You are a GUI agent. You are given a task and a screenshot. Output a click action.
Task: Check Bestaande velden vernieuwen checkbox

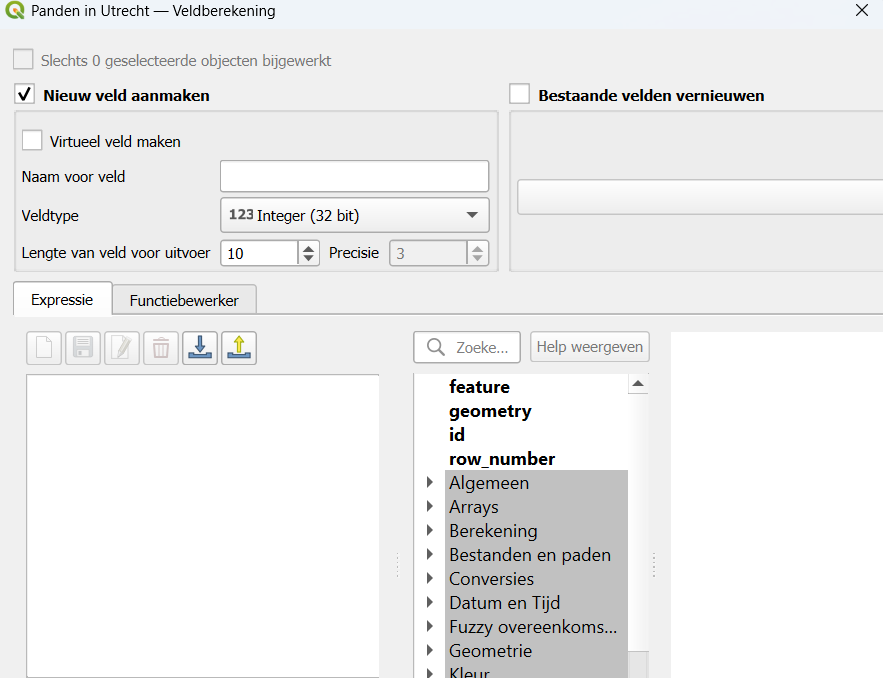coord(519,94)
